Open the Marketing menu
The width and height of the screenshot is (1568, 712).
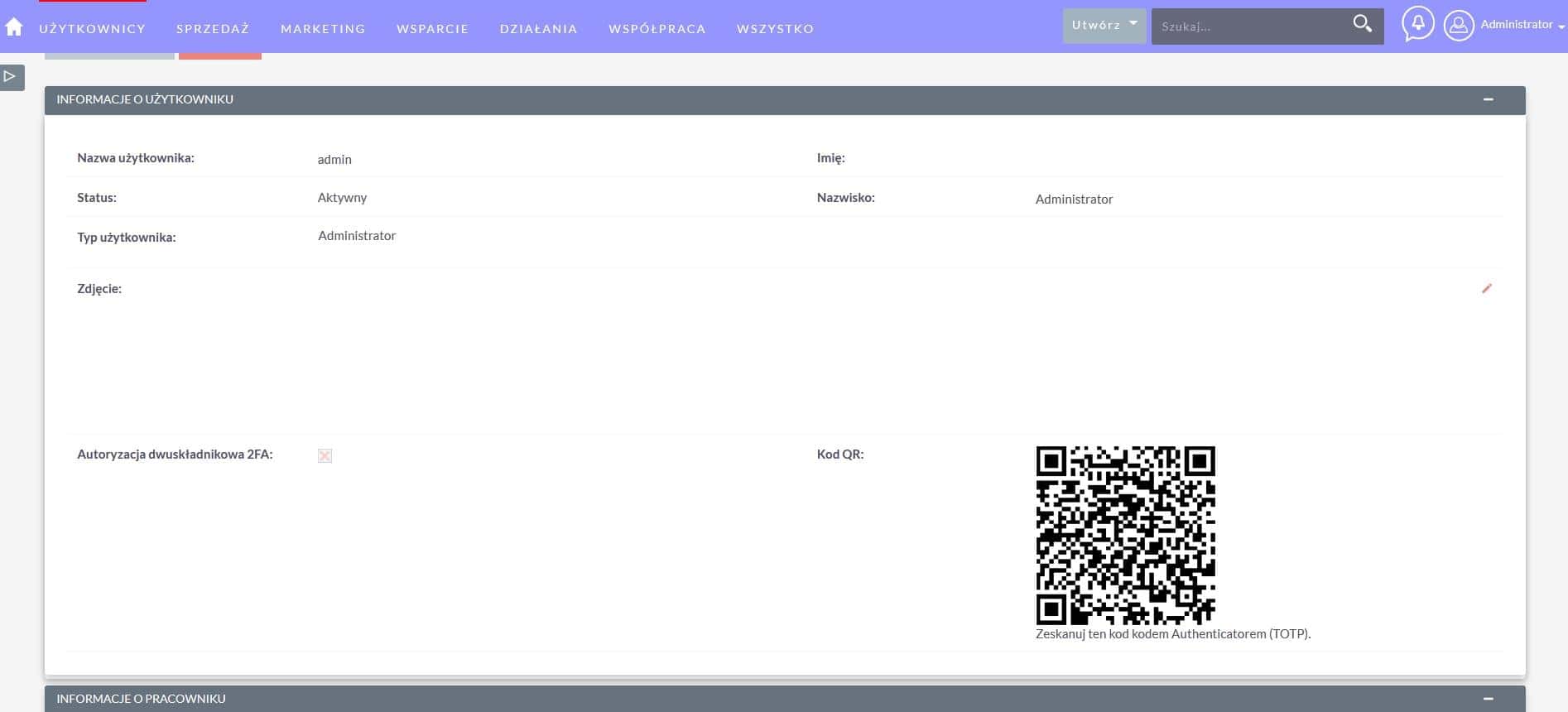[x=323, y=28]
